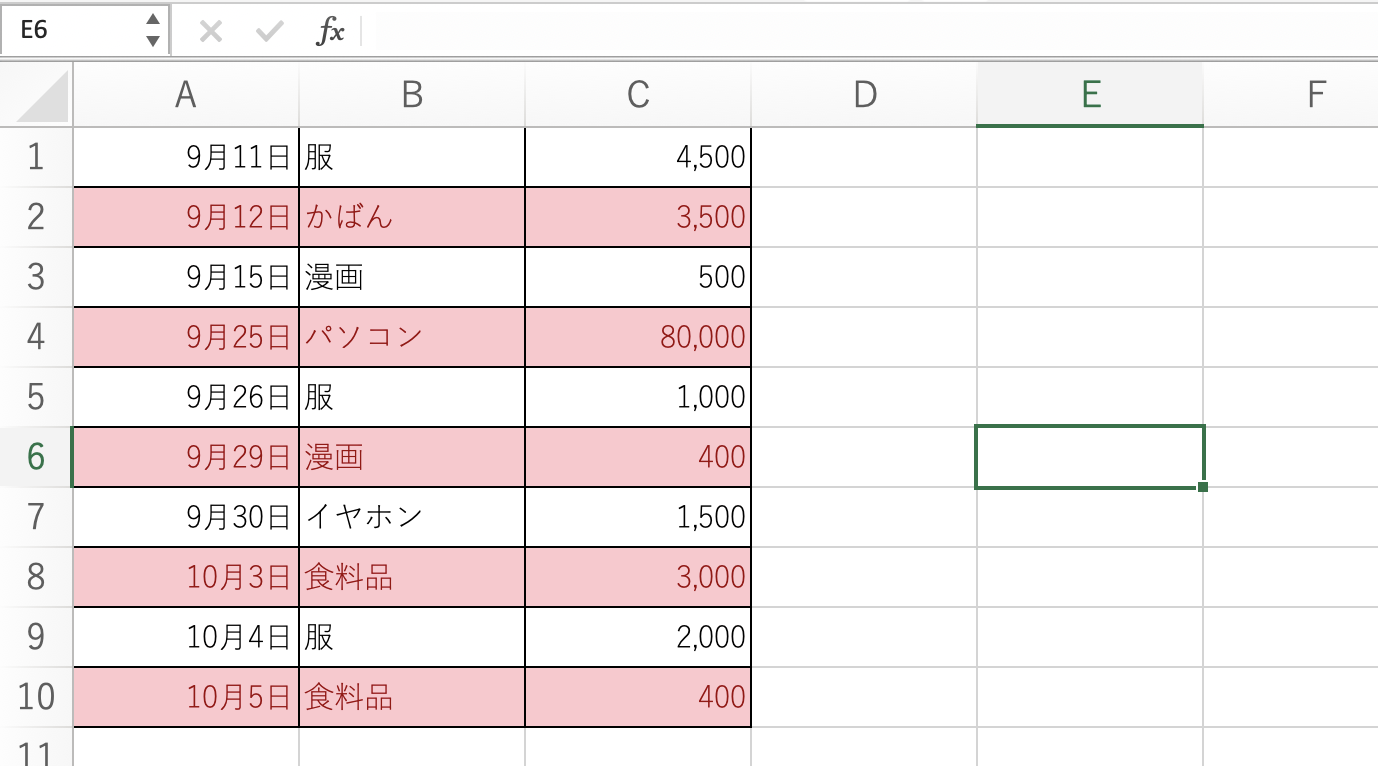Select the 食料品 cell in row 8

point(410,576)
